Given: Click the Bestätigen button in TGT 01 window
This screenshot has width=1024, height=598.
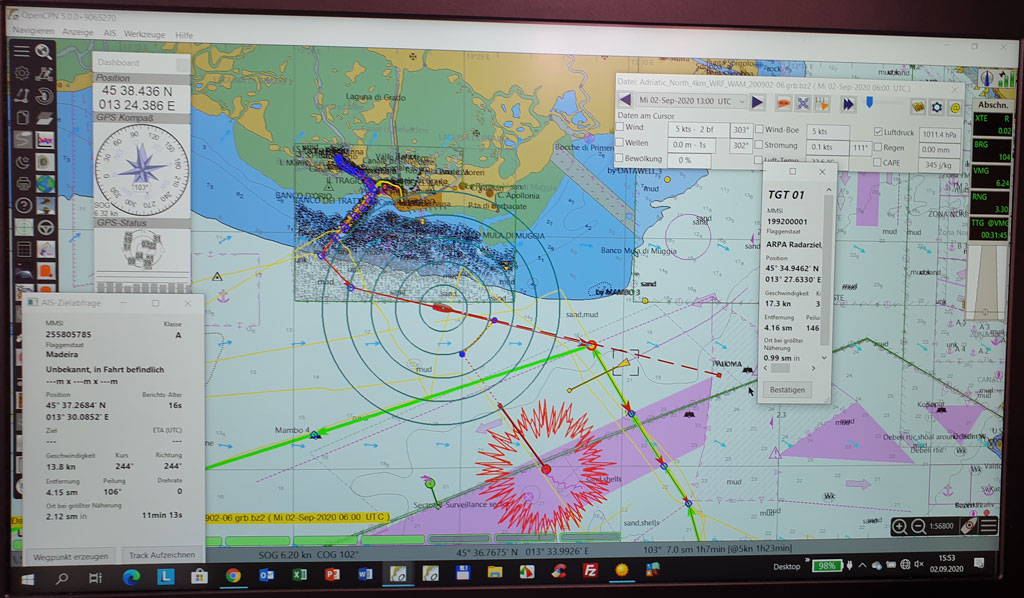Looking at the screenshot, I should 787,390.
